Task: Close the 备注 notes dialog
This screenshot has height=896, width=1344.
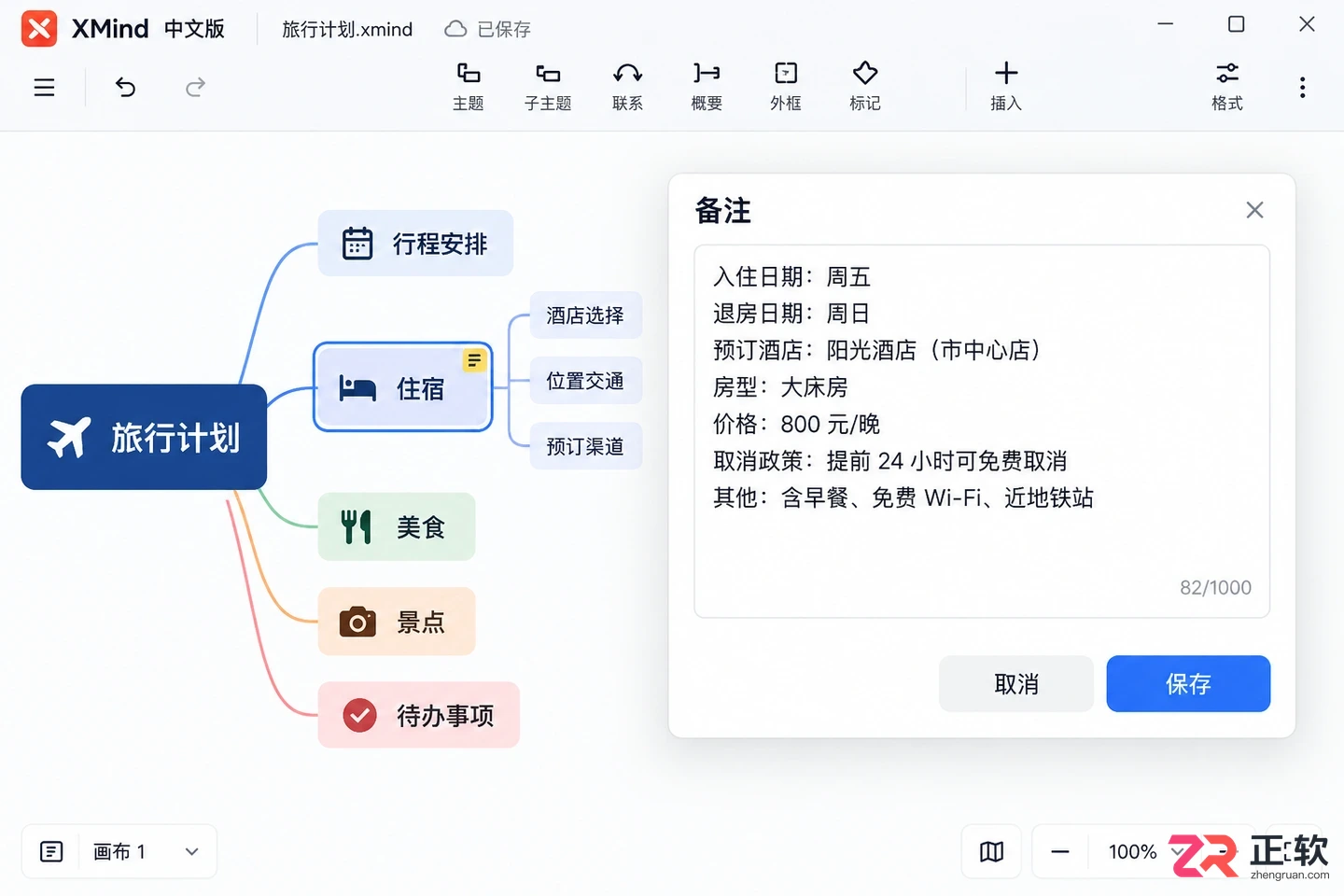Action: (x=1254, y=210)
